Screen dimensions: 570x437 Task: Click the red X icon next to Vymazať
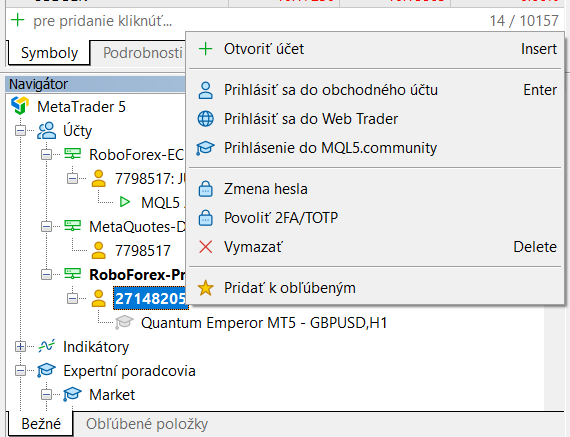(x=206, y=247)
